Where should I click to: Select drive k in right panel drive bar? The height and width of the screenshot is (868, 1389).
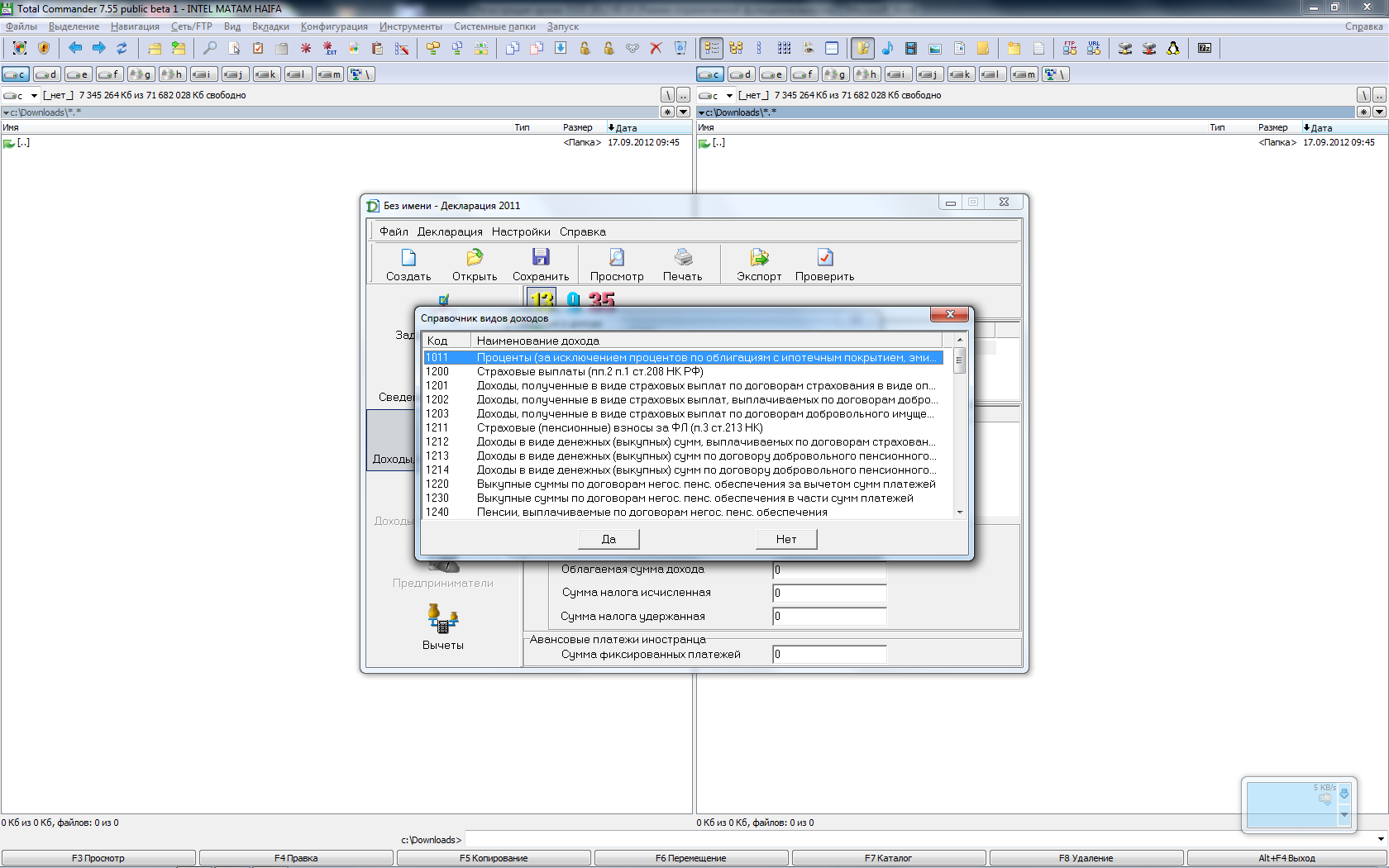(962, 74)
